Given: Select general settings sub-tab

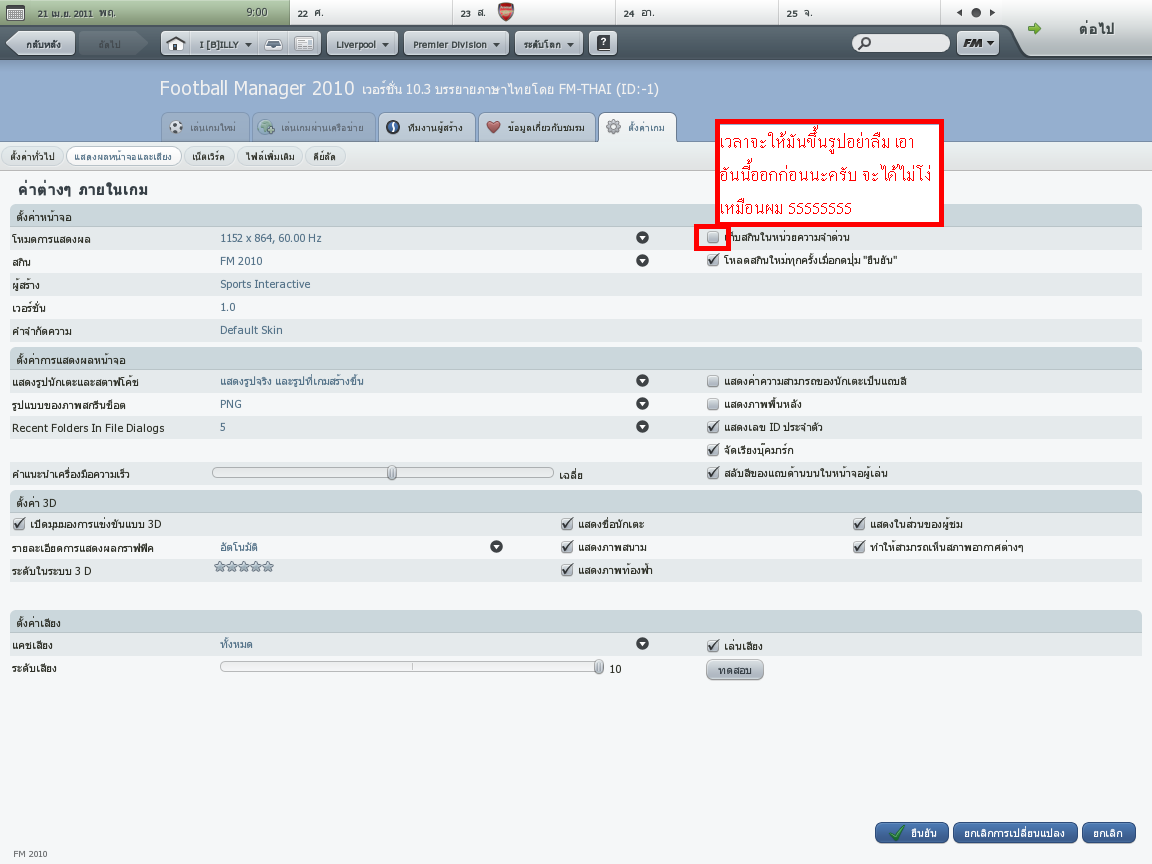Looking at the screenshot, I should pyautogui.click(x=32, y=156).
